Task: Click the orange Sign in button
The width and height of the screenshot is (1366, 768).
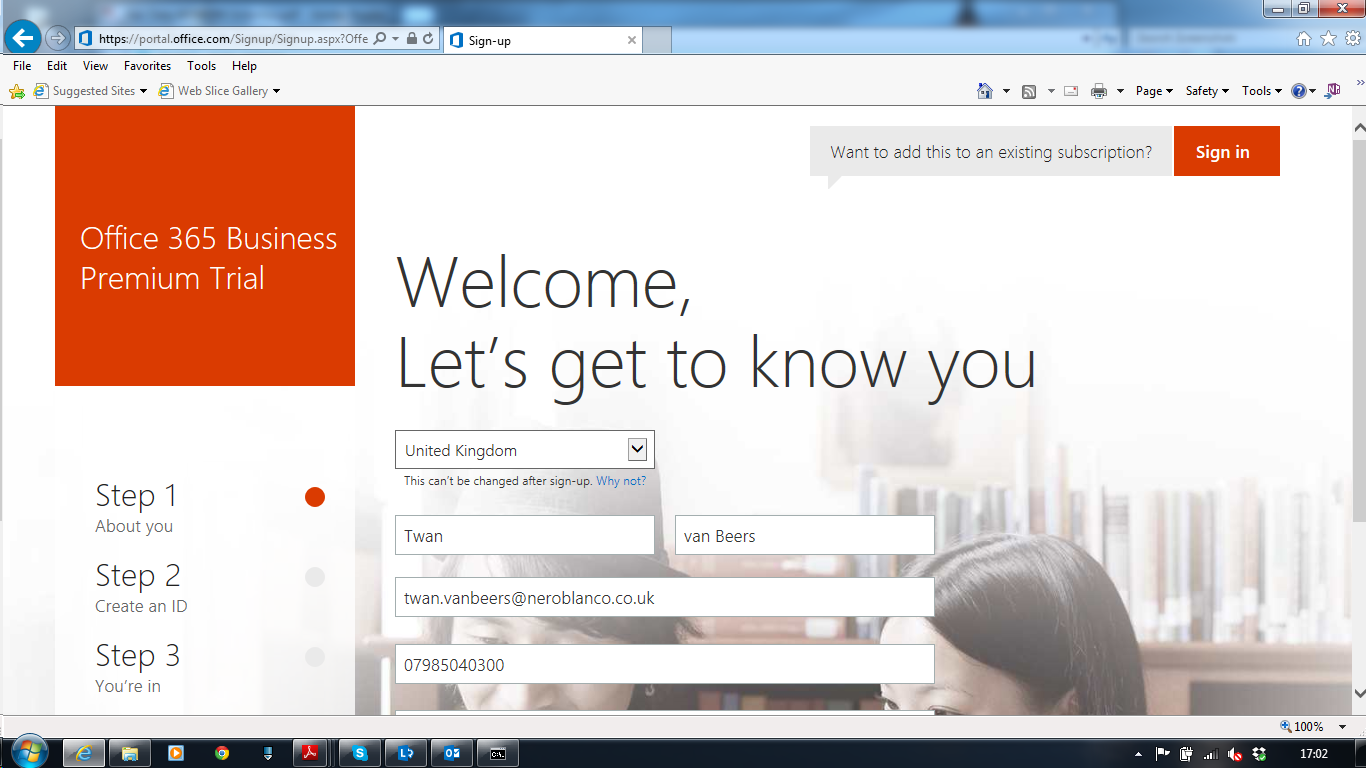Action: coord(1226,151)
